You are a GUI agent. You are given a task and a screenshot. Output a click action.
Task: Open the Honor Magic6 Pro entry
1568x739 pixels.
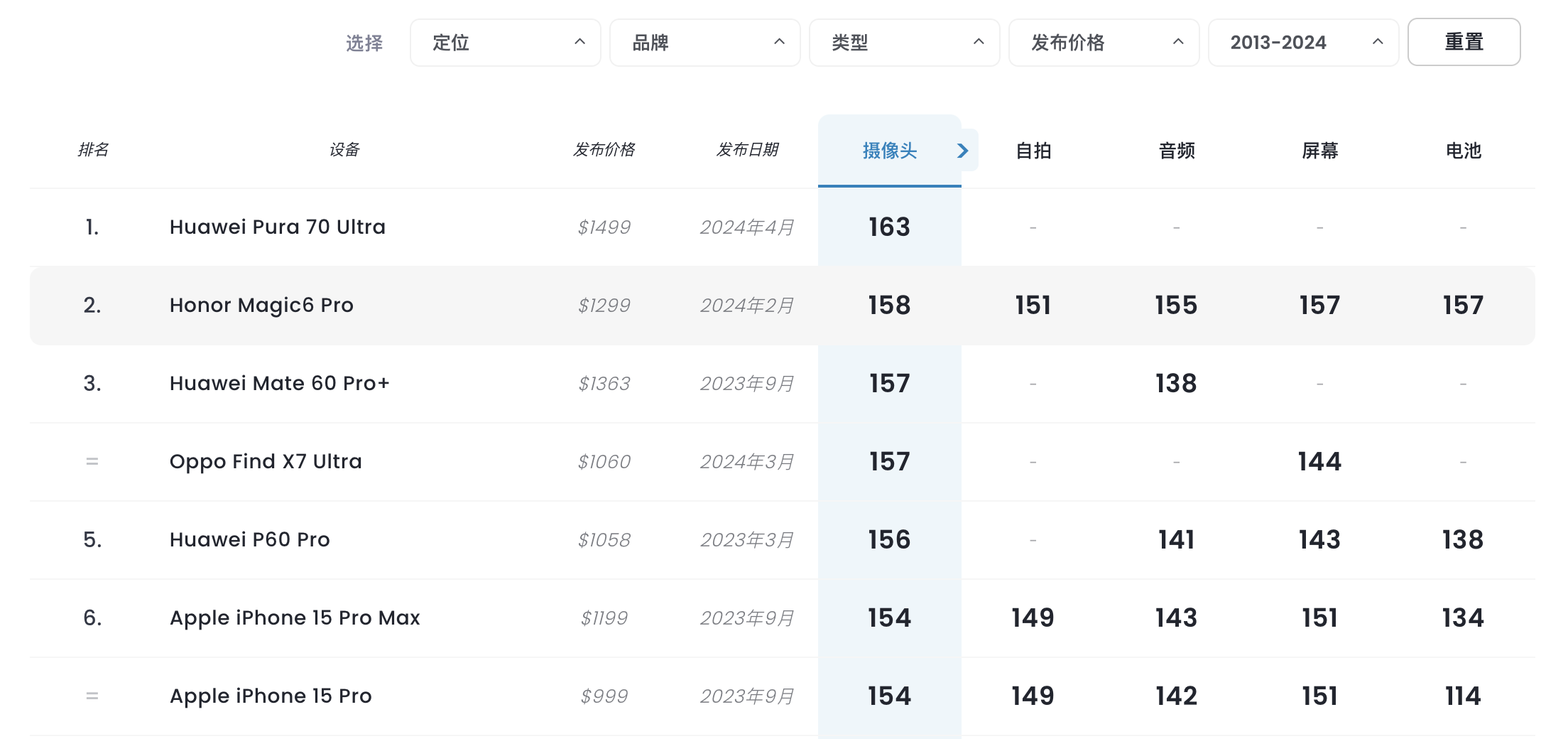coord(261,305)
